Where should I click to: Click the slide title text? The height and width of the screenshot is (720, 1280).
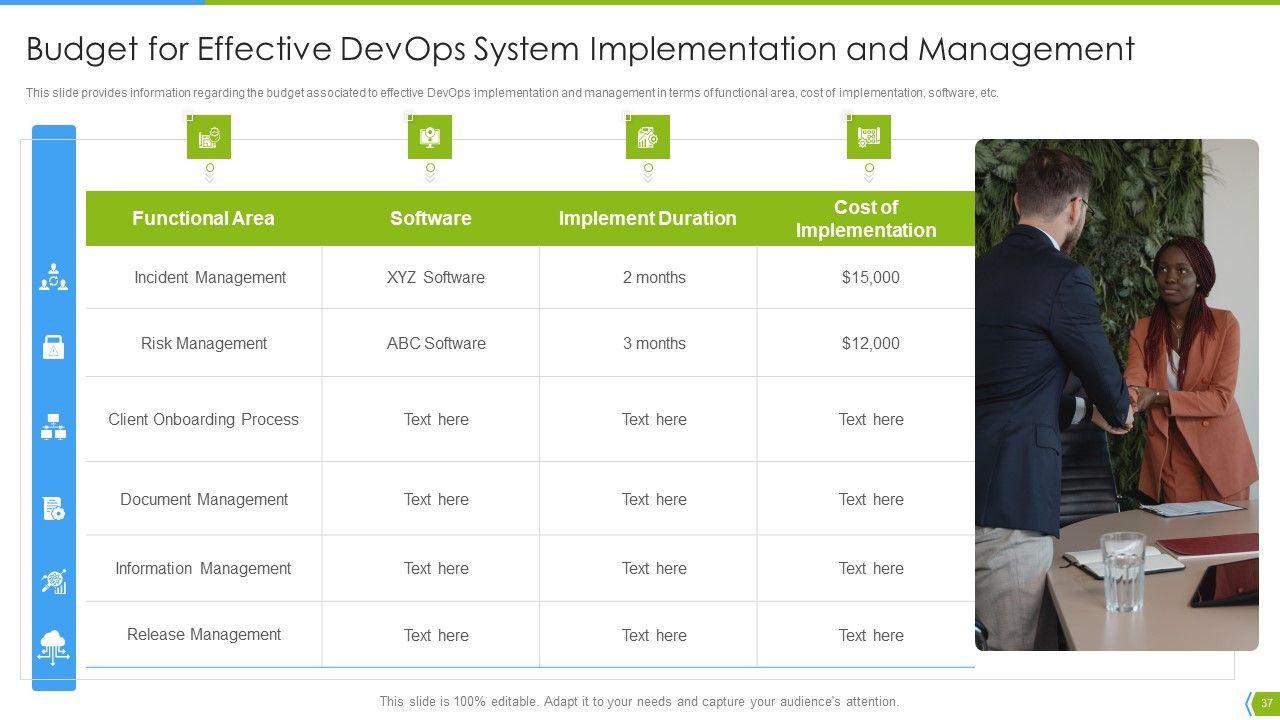pos(580,49)
